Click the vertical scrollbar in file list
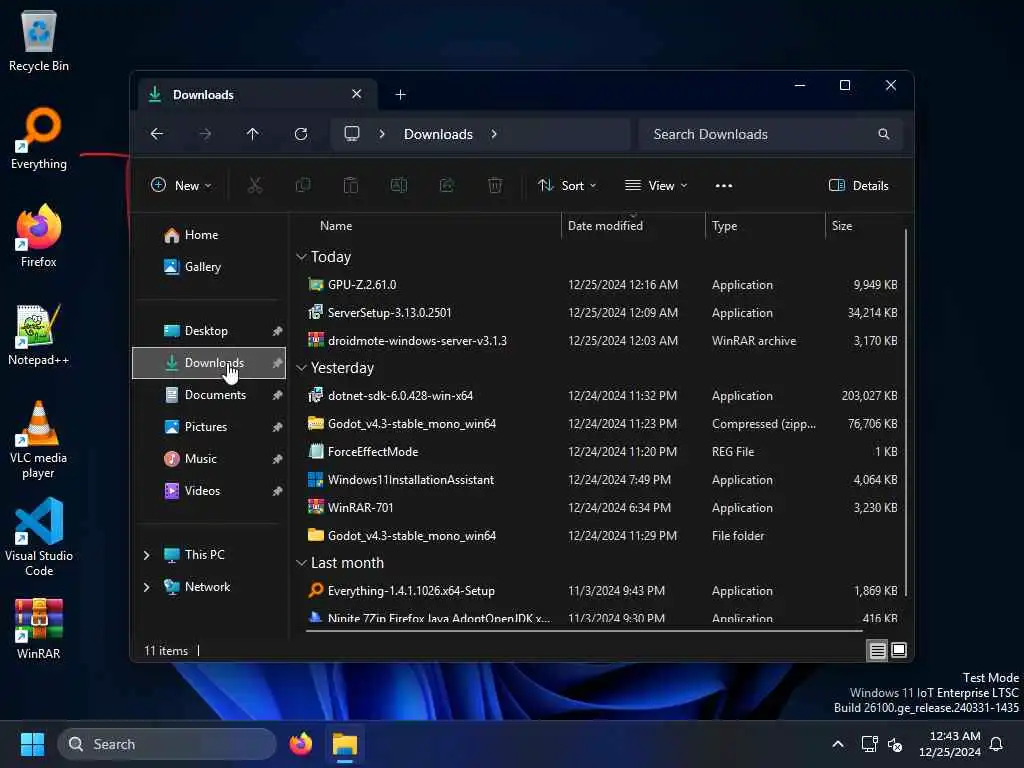This screenshot has height=768, width=1024. (x=906, y=411)
